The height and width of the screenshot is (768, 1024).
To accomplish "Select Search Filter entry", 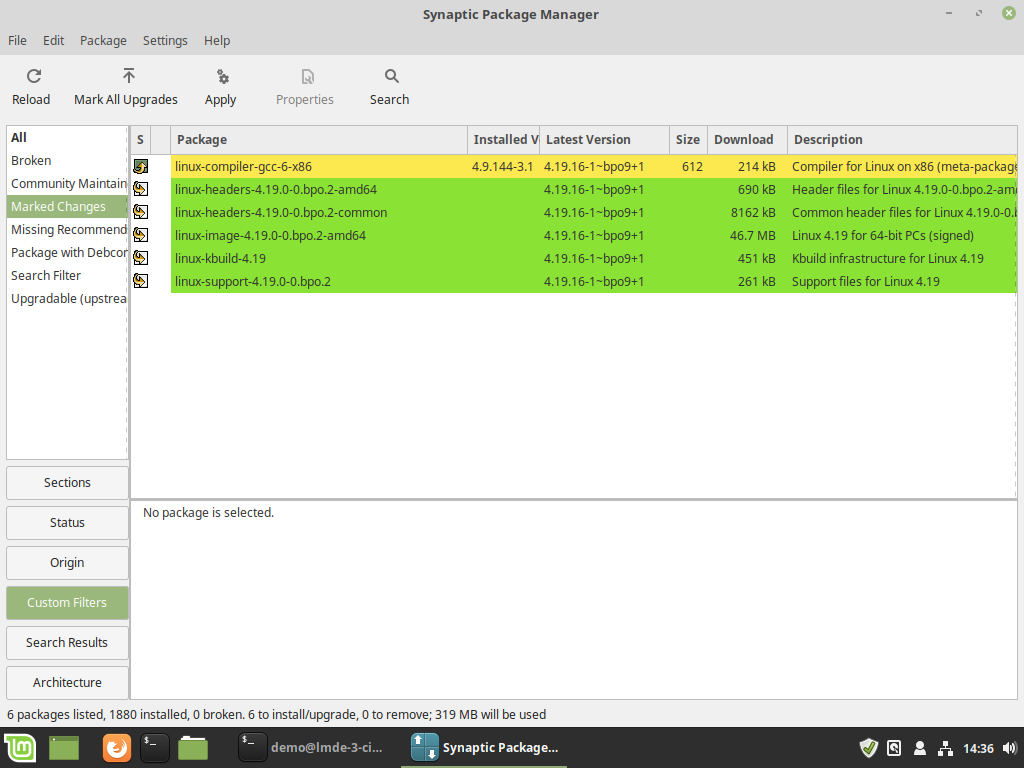I will 67,276.
